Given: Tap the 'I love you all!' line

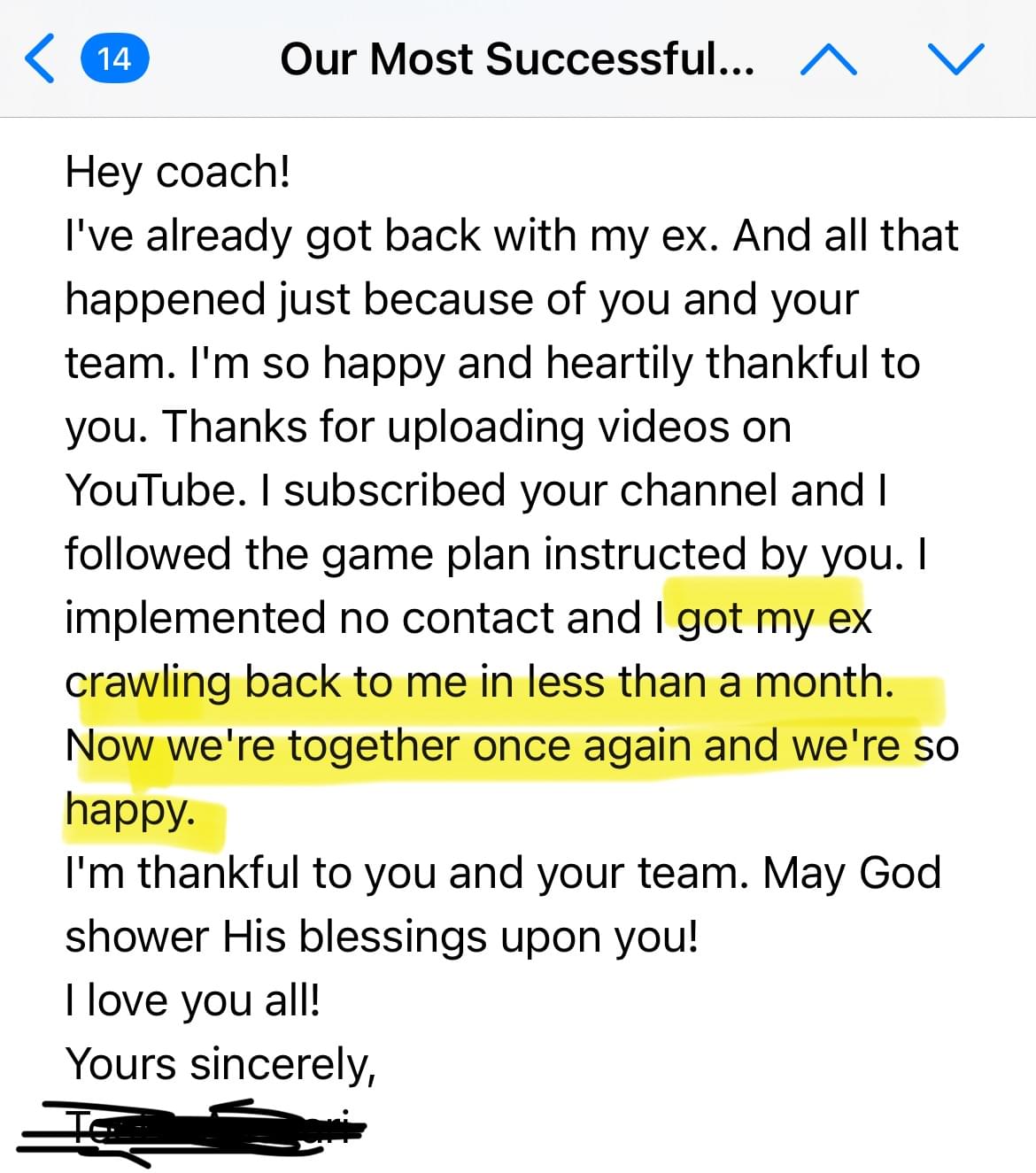Looking at the screenshot, I should [x=192, y=1000].
